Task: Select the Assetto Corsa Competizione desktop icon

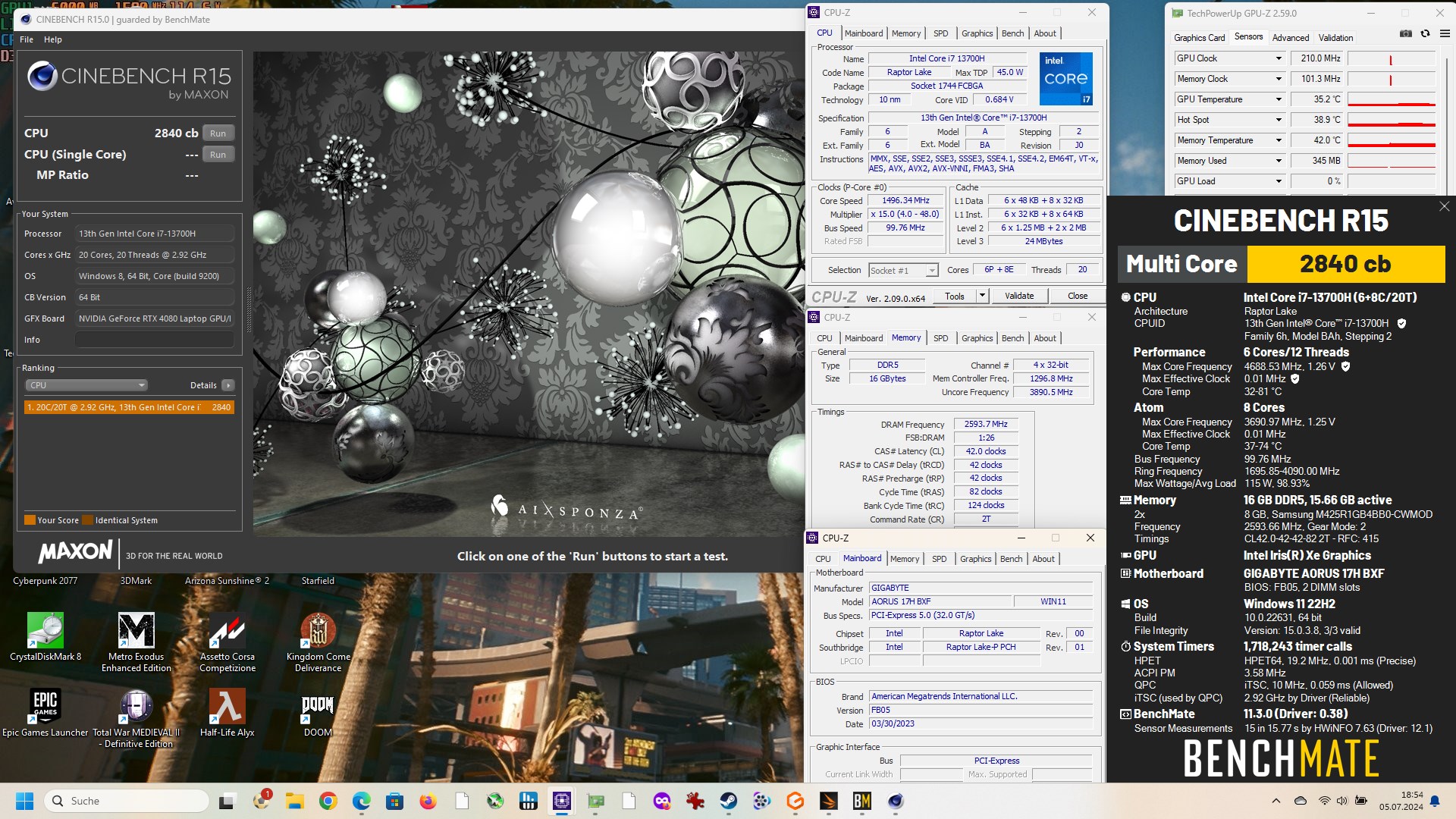Action: [x=227, y=642]
